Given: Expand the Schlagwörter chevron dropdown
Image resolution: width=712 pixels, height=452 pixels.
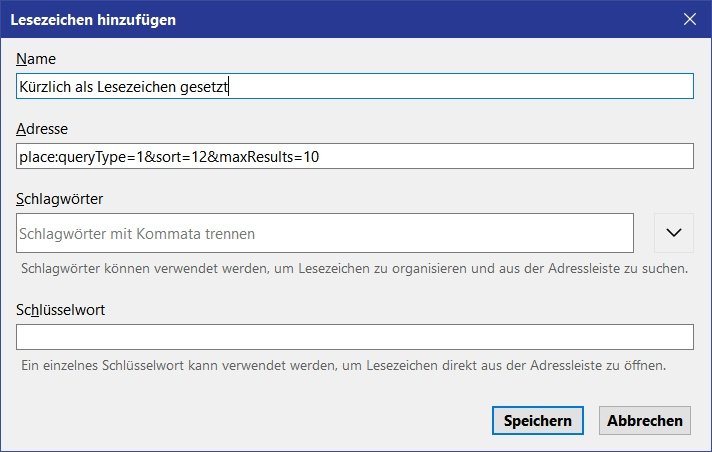Looking at the screenshot, I should point(673,232).
